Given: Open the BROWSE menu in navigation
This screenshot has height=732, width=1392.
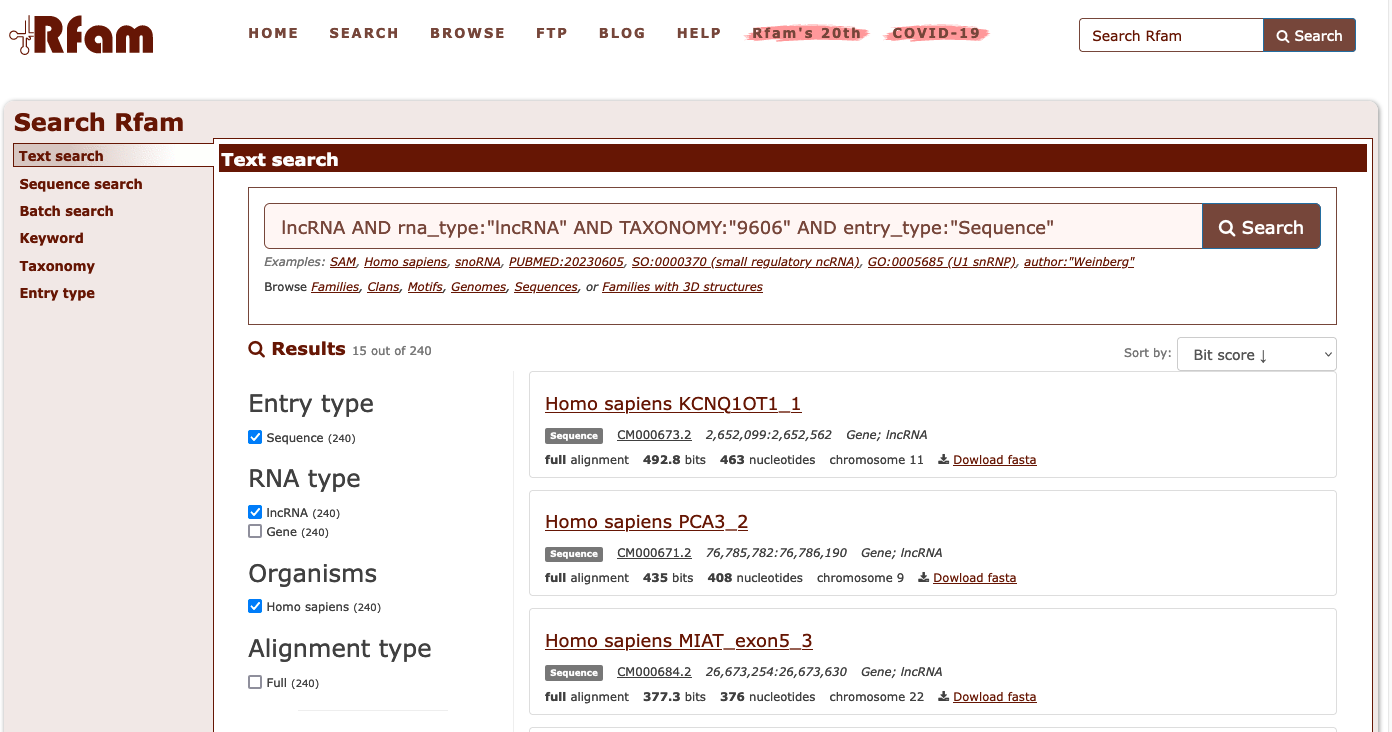Looking at the screenshot, I should click(467, 33).
